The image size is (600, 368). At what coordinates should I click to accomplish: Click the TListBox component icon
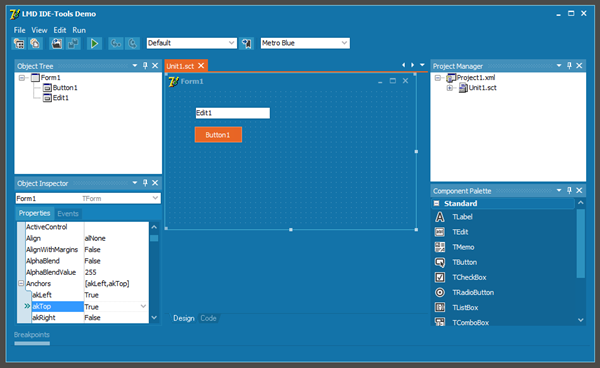[440, 308]
